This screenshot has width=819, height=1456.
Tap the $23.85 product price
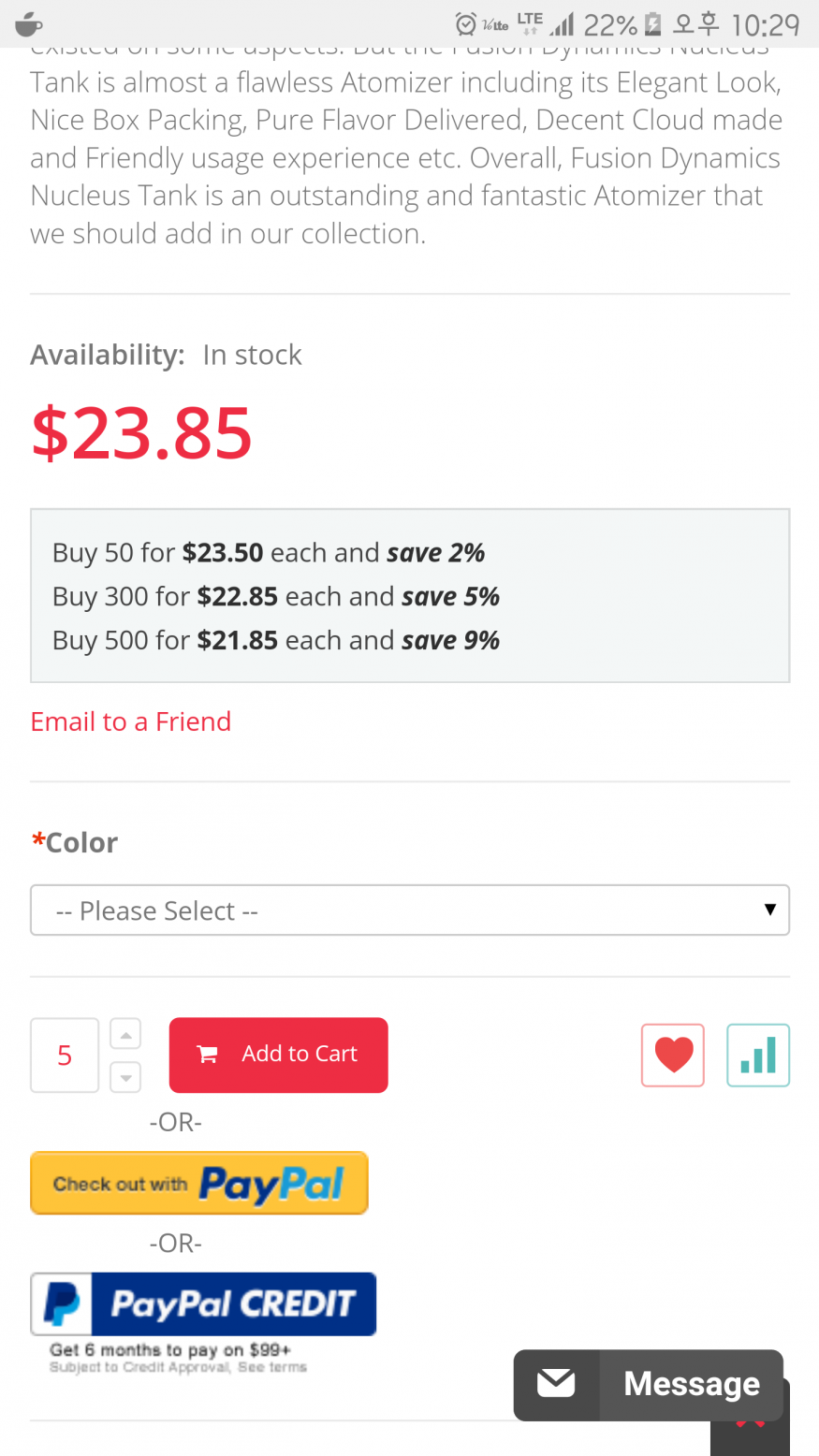pyautogui.click(x=142, y=433)
